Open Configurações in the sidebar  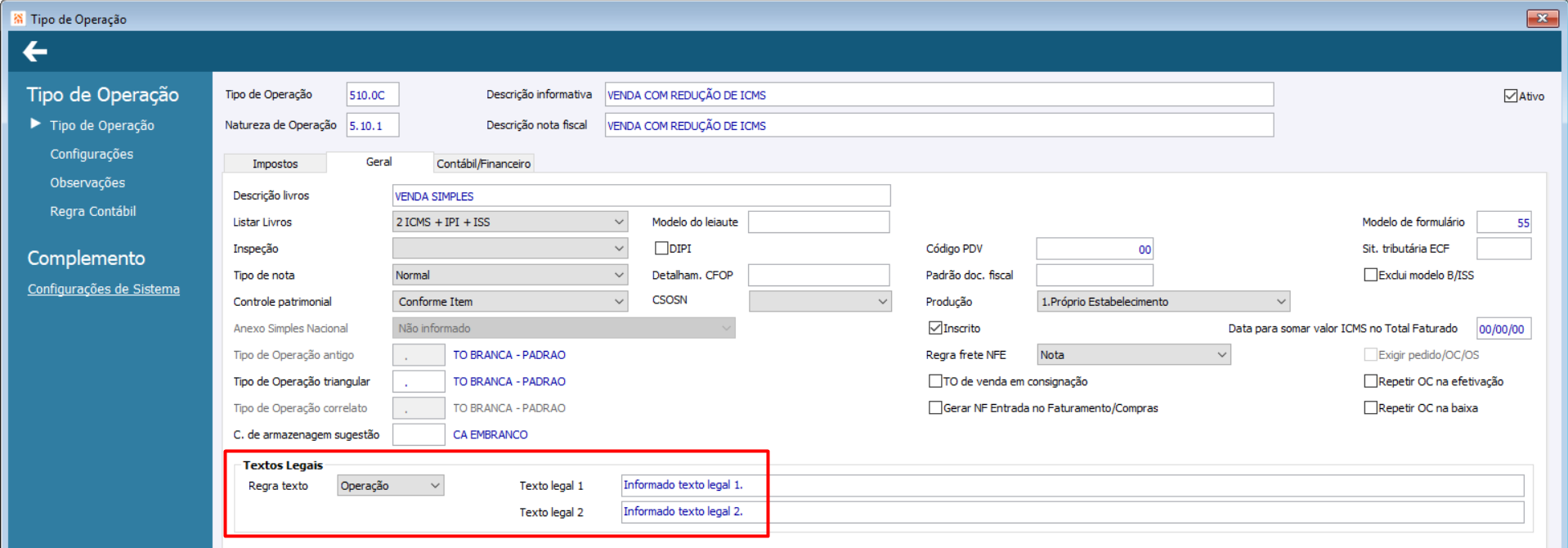(92, 154)
